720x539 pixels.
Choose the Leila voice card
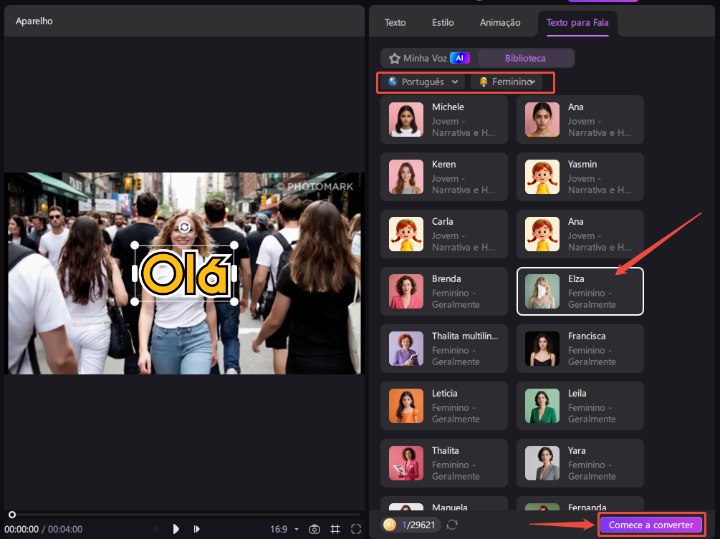580,406
